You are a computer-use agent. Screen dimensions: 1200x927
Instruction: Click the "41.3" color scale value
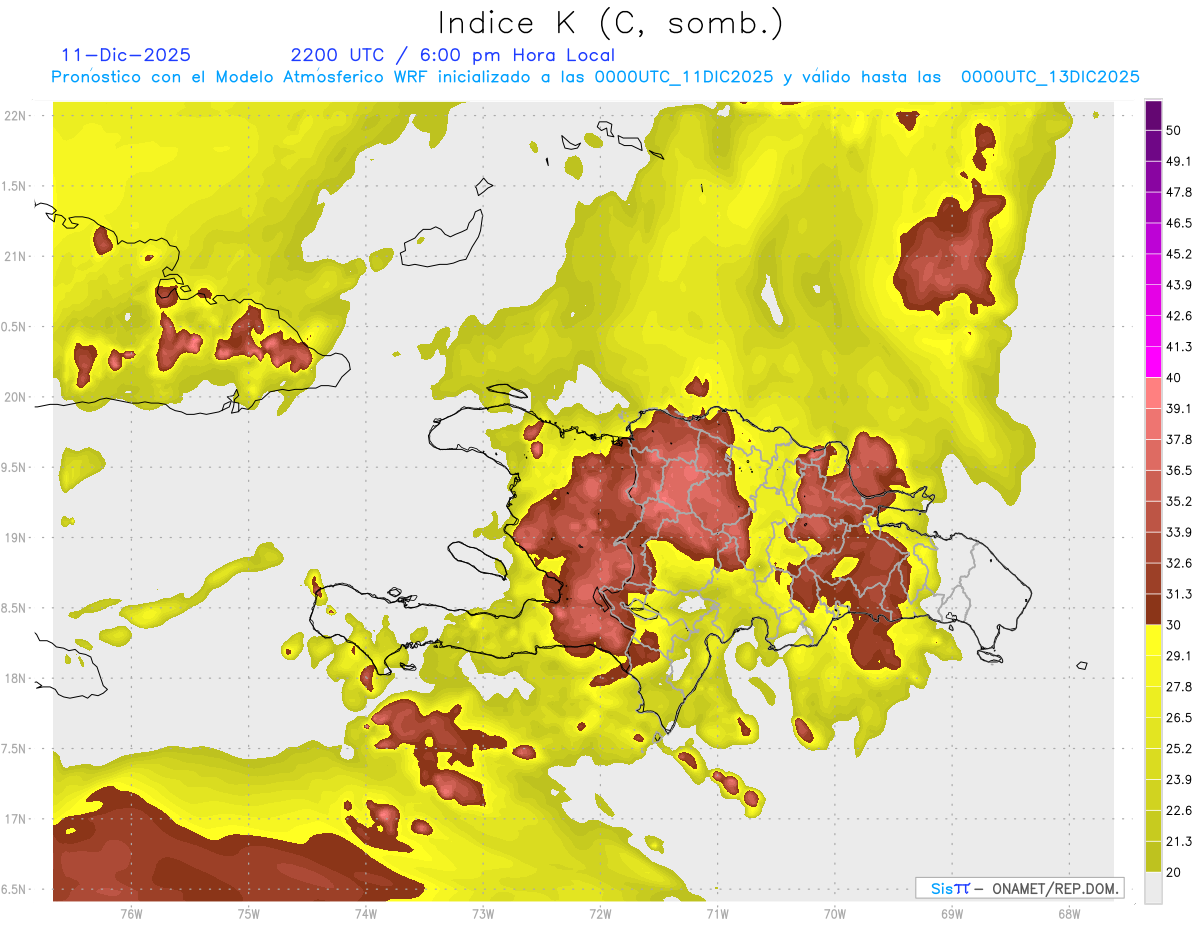[1179, 348]
